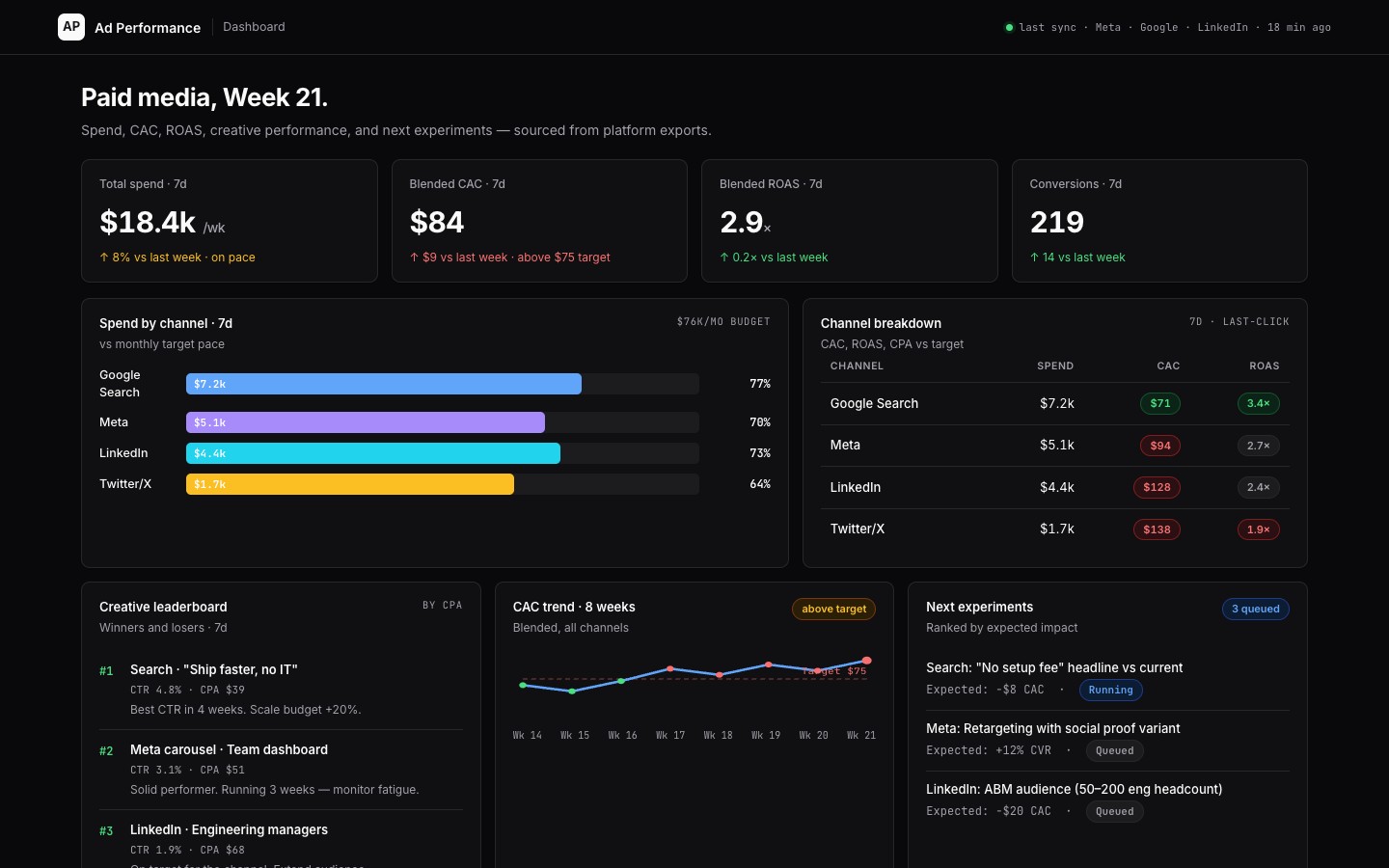Open the "No setup fee" headline experiment
This screenshot has width=1389, height=868.
(1107, 680)
